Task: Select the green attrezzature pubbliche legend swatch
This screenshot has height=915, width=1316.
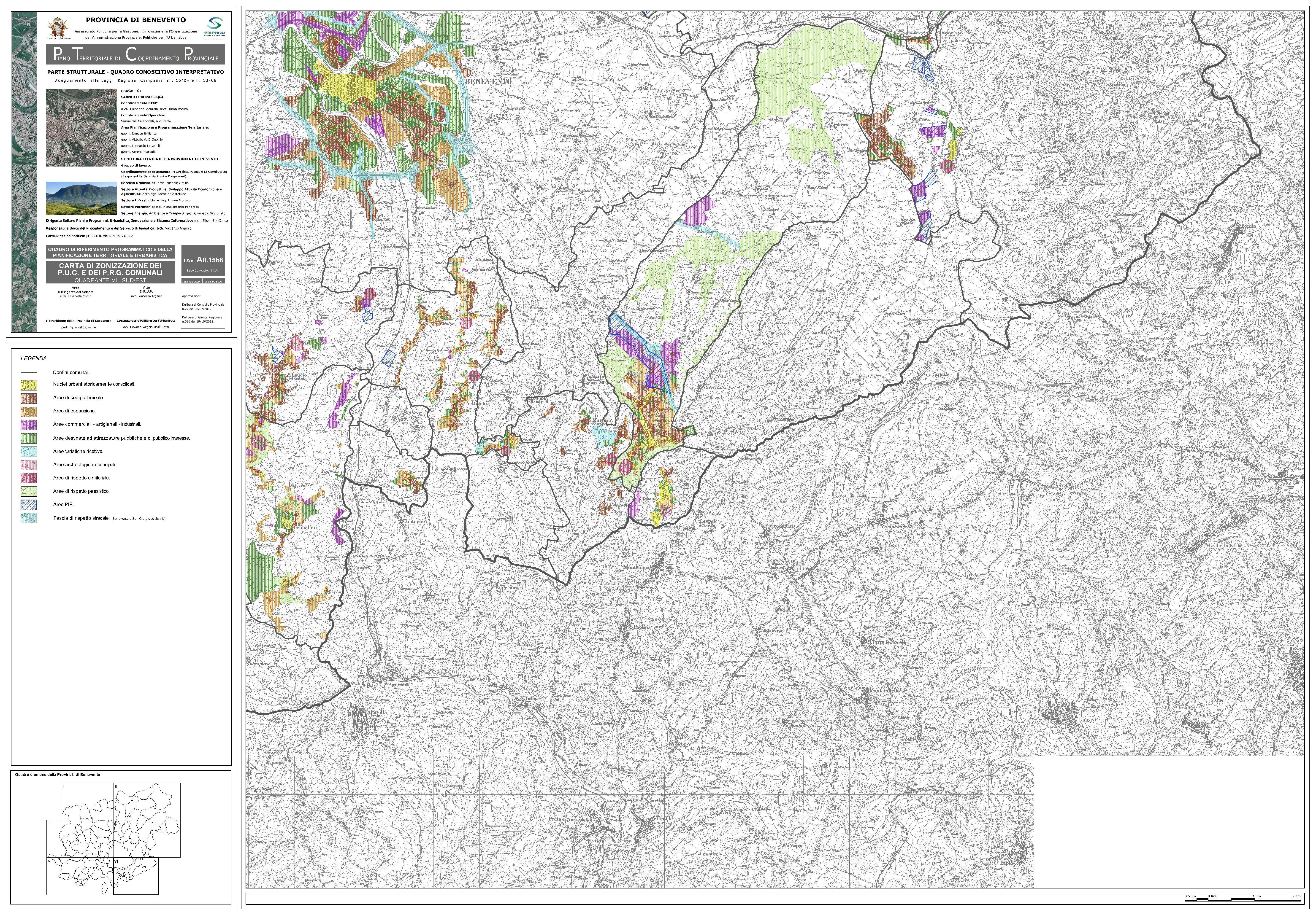Action: [29, 438]
